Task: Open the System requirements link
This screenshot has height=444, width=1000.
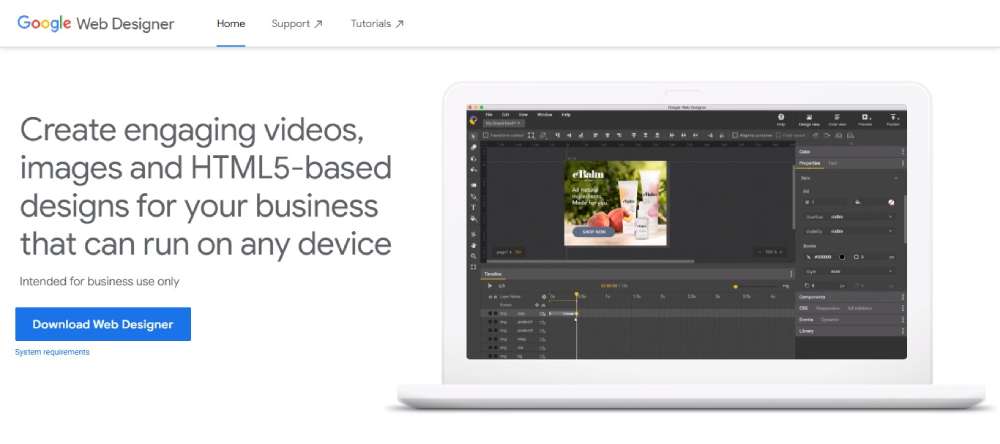Action: (52, 352)
